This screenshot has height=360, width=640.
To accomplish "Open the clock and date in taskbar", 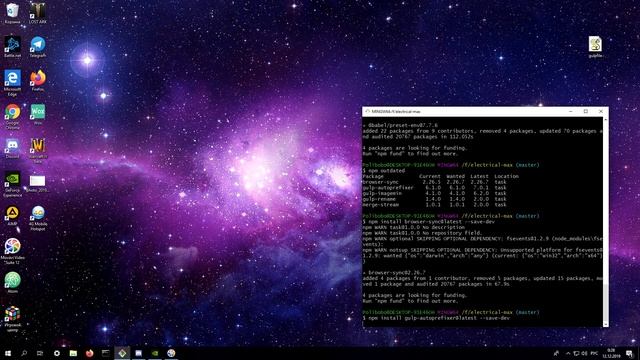I will point(611,353).
